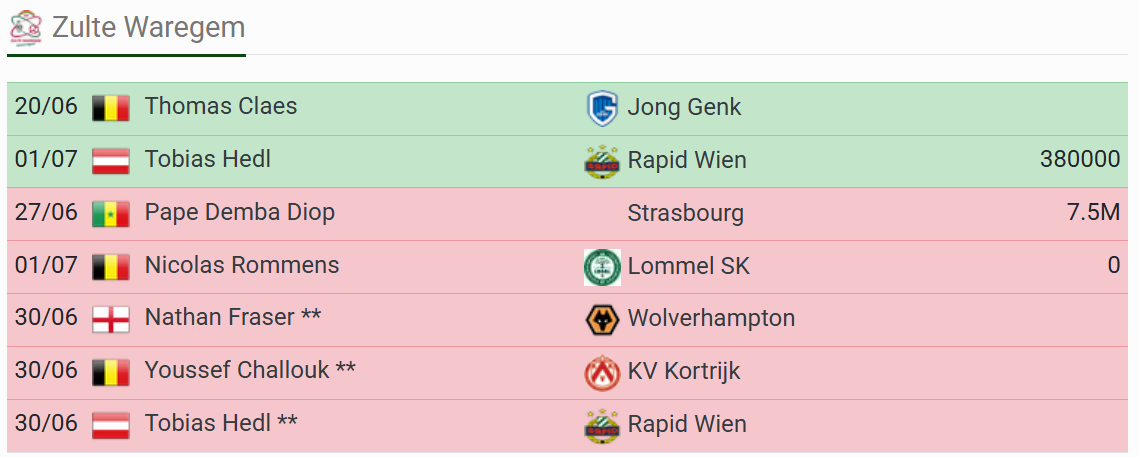1139x457 pixels.
Task: Open Pape Demba Diop player link
Action: coord(240,212)
